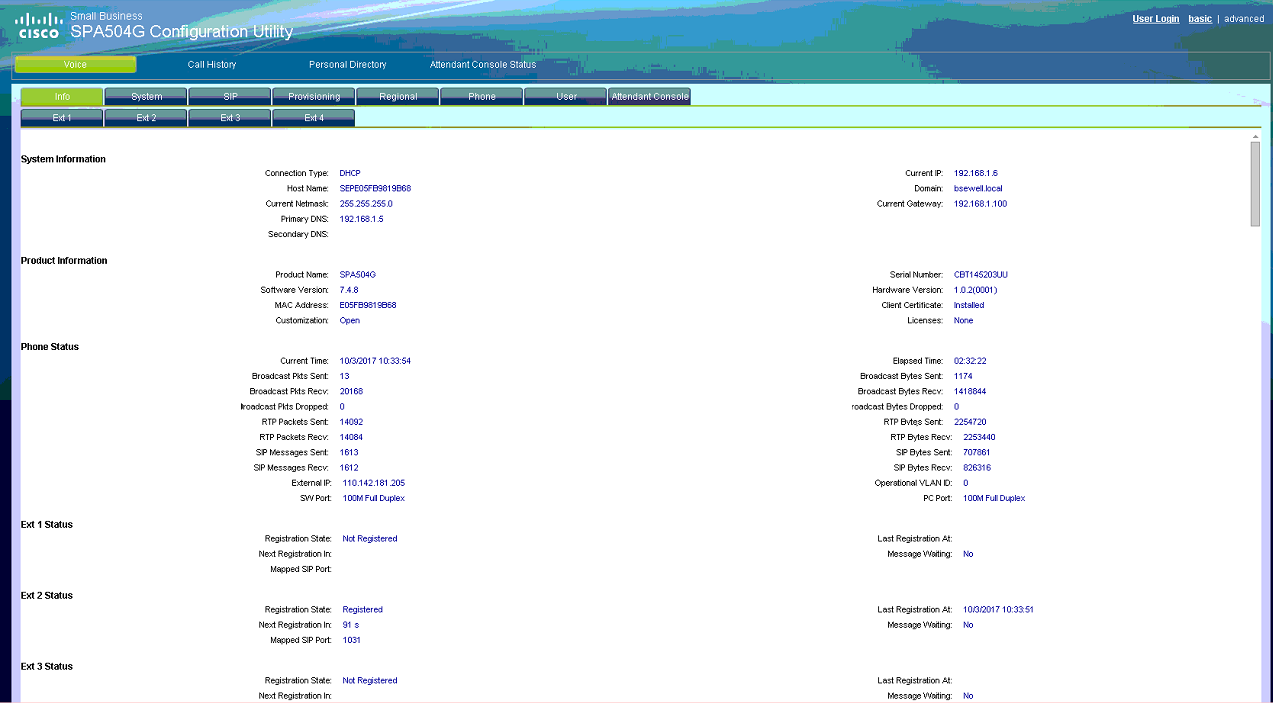This screenshot has height=703, width=1273.
Task: Click the MAC Address value E05FB9819B68
Action: click(x=368, y=305)
